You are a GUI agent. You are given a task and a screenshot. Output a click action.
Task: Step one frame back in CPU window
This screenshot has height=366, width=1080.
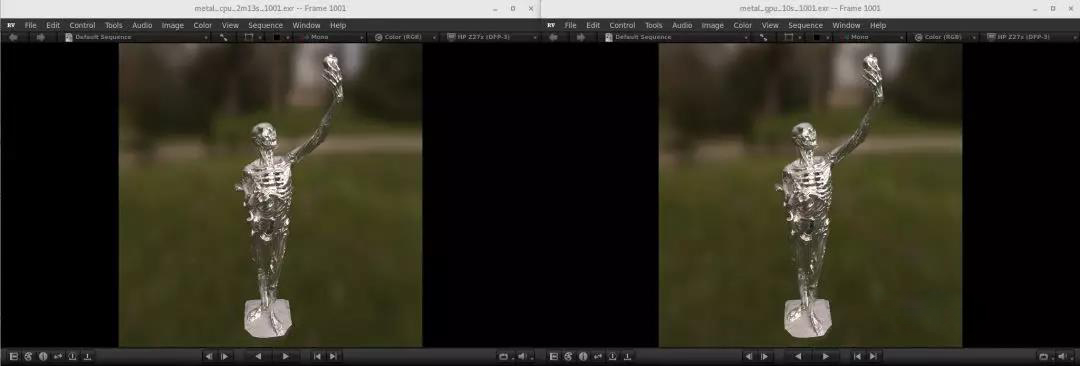click(x=209, y=356)
